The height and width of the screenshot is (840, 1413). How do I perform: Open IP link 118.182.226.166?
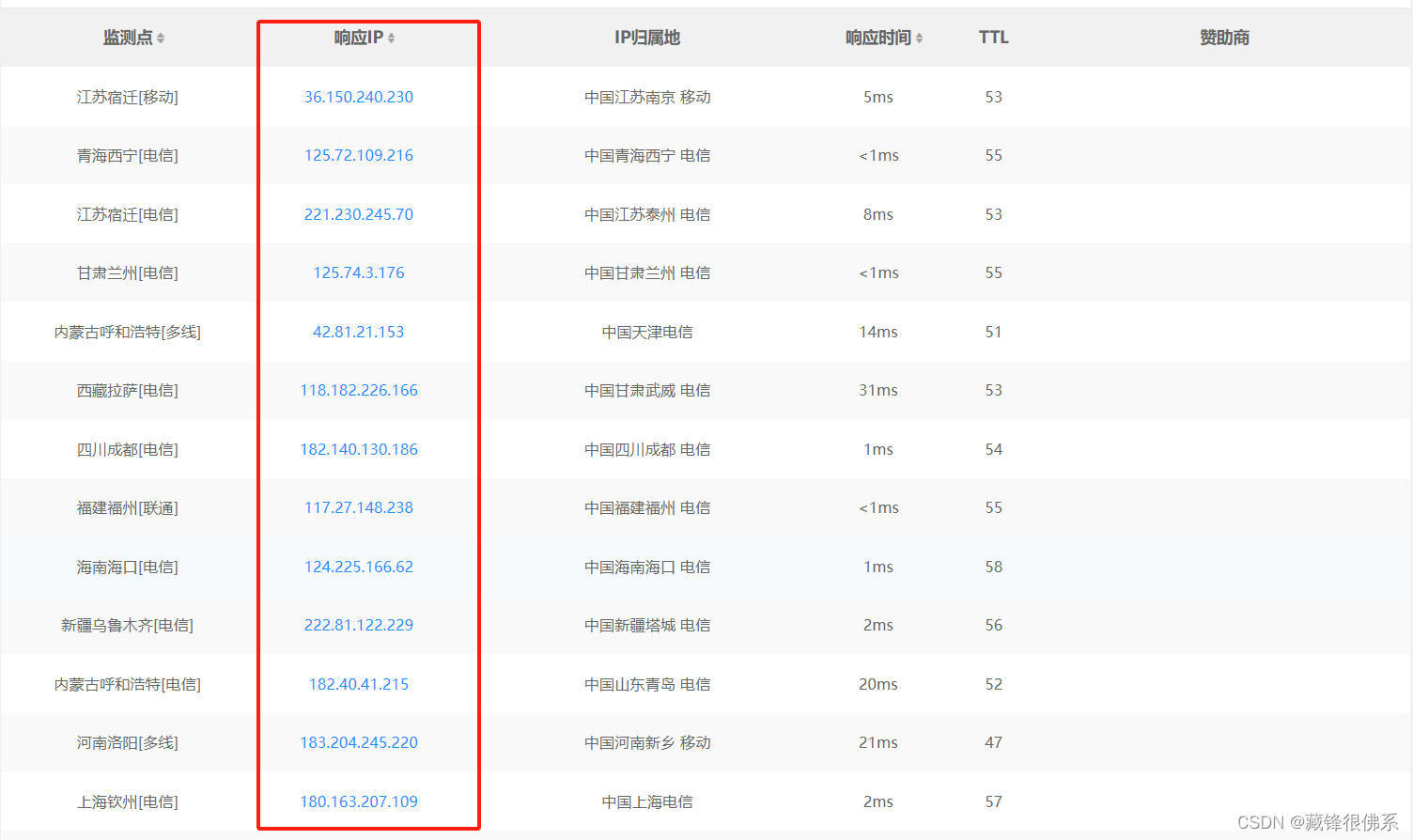(359, 390)
